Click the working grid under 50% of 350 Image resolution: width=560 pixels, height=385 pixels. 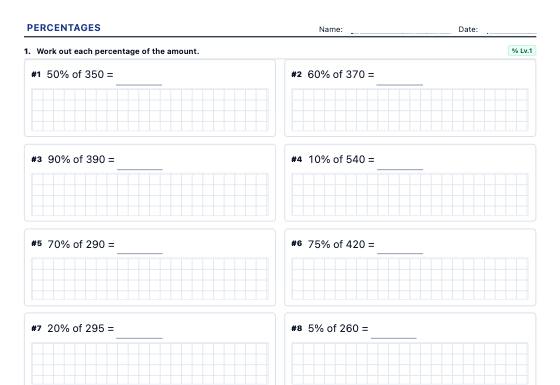(150, 110)
